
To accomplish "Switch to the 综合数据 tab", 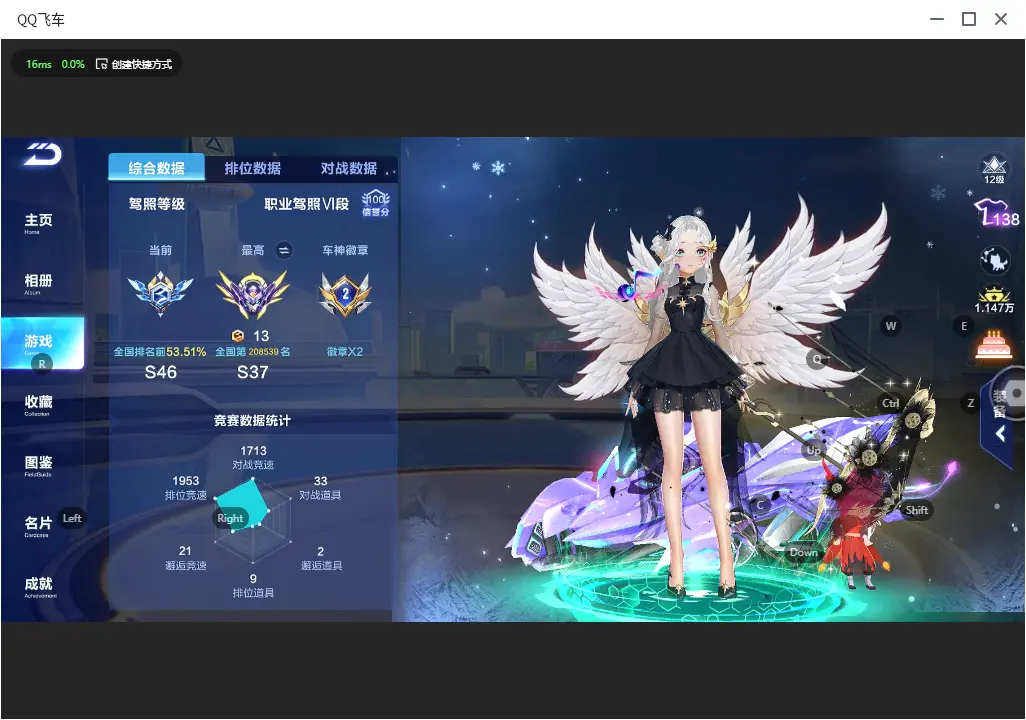I will coord(156,168).
